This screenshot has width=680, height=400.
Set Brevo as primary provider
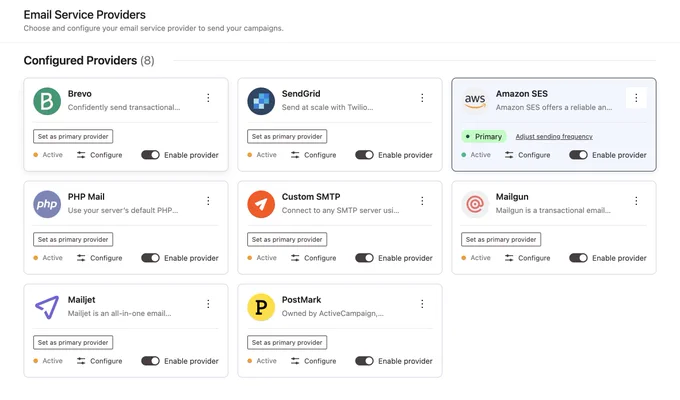tap(73, 136)
